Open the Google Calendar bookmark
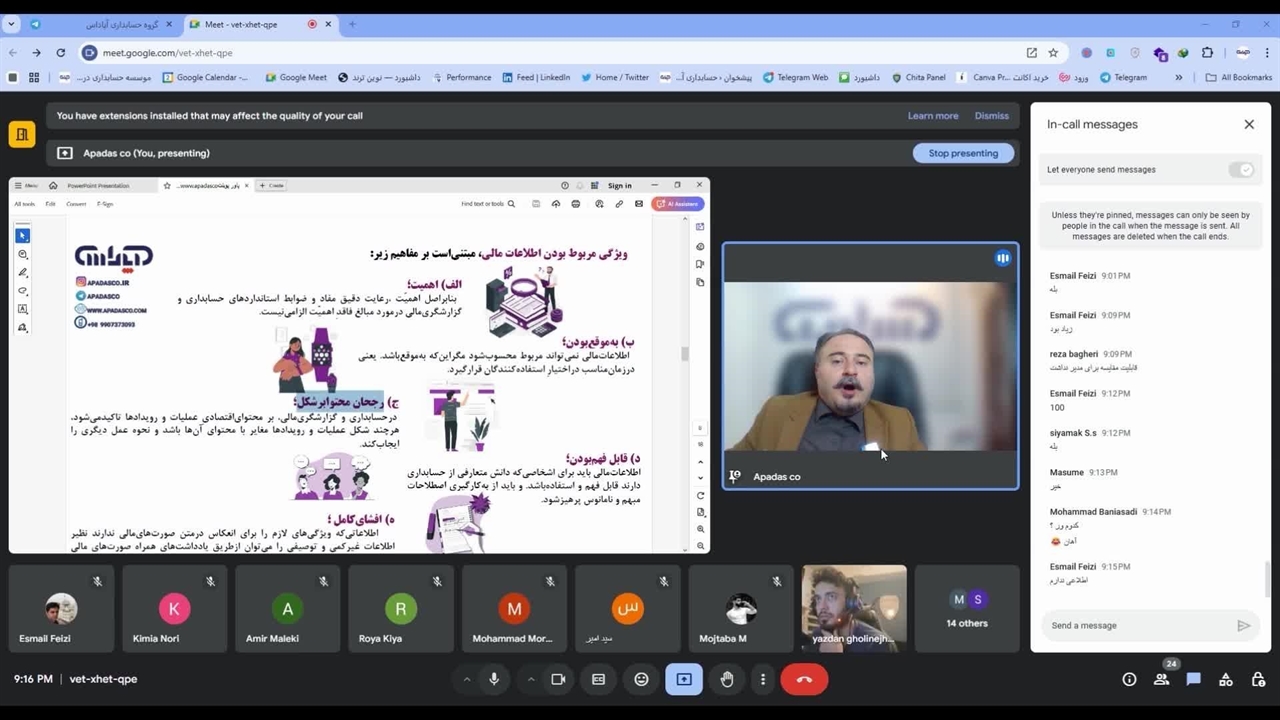This screenshot has width=1280, height=720. tap(206, 77)
